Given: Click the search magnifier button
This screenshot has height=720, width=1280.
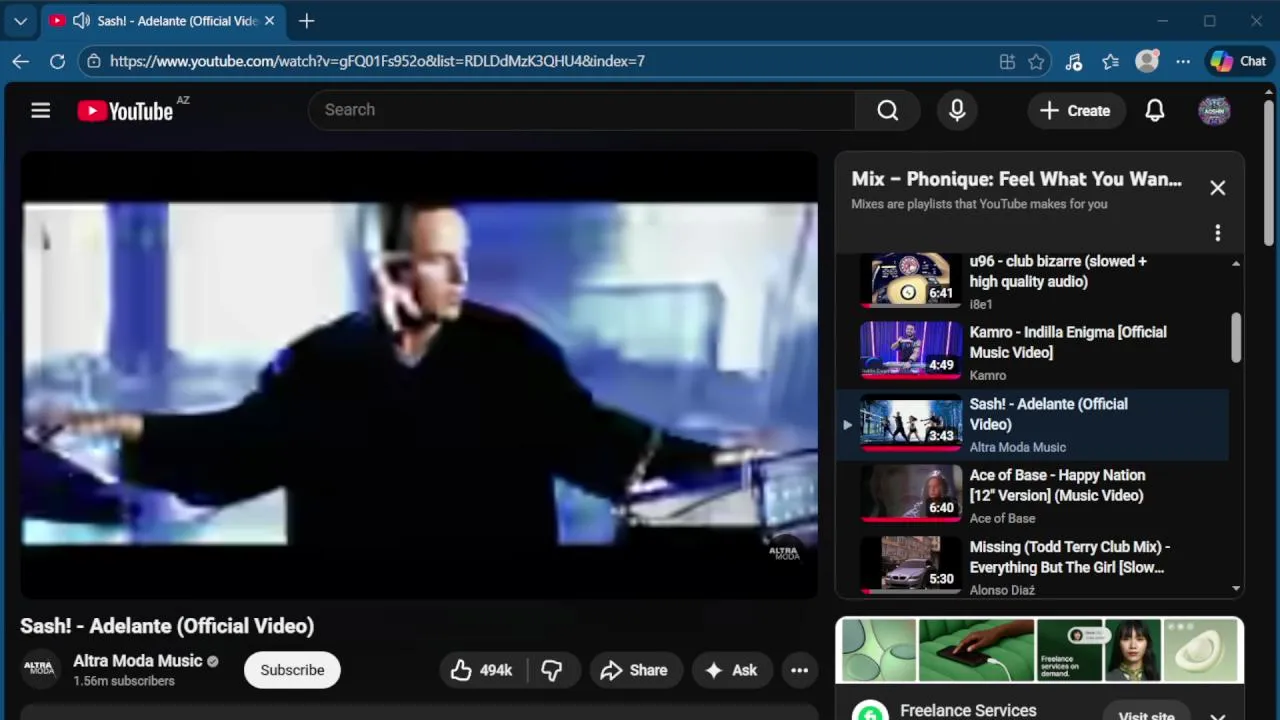Looking at the screenshot, I should point(888,110).
